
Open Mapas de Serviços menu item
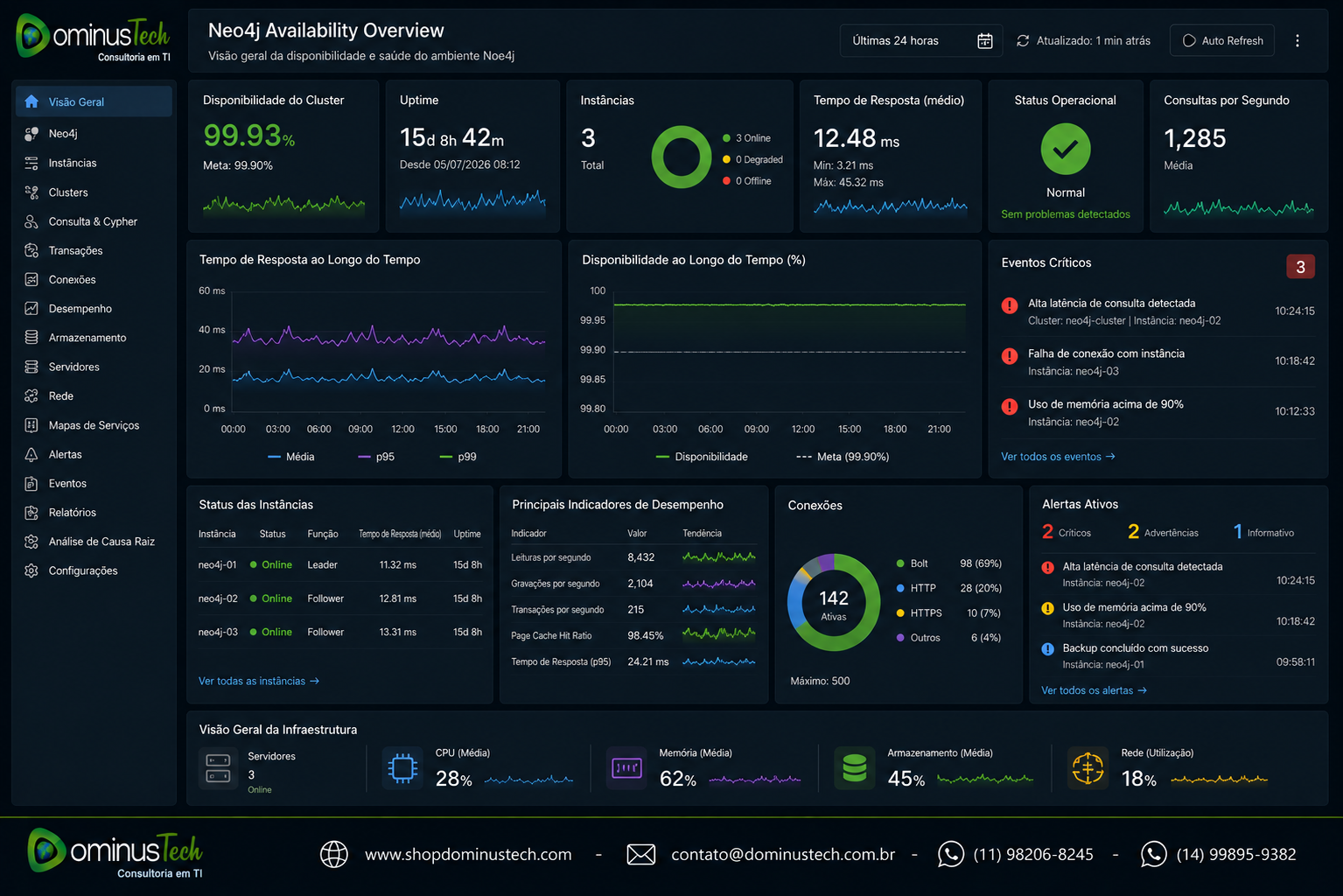click(x=94, y=425)
